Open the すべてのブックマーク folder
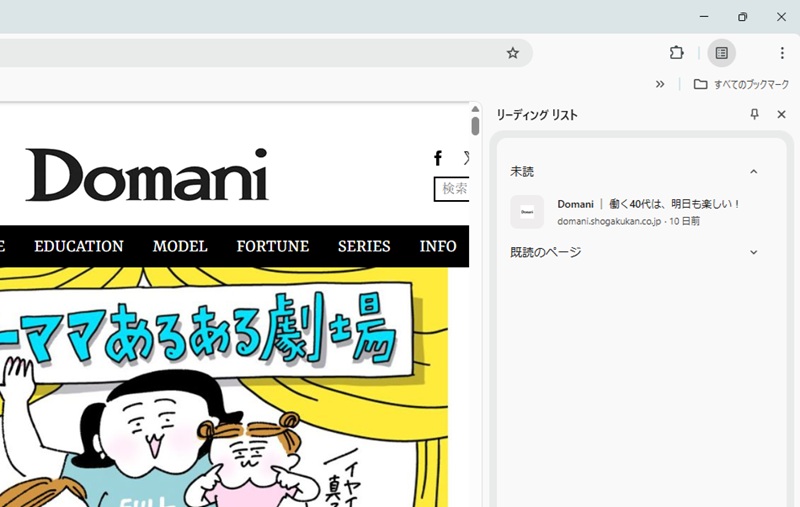 point(741,84)
